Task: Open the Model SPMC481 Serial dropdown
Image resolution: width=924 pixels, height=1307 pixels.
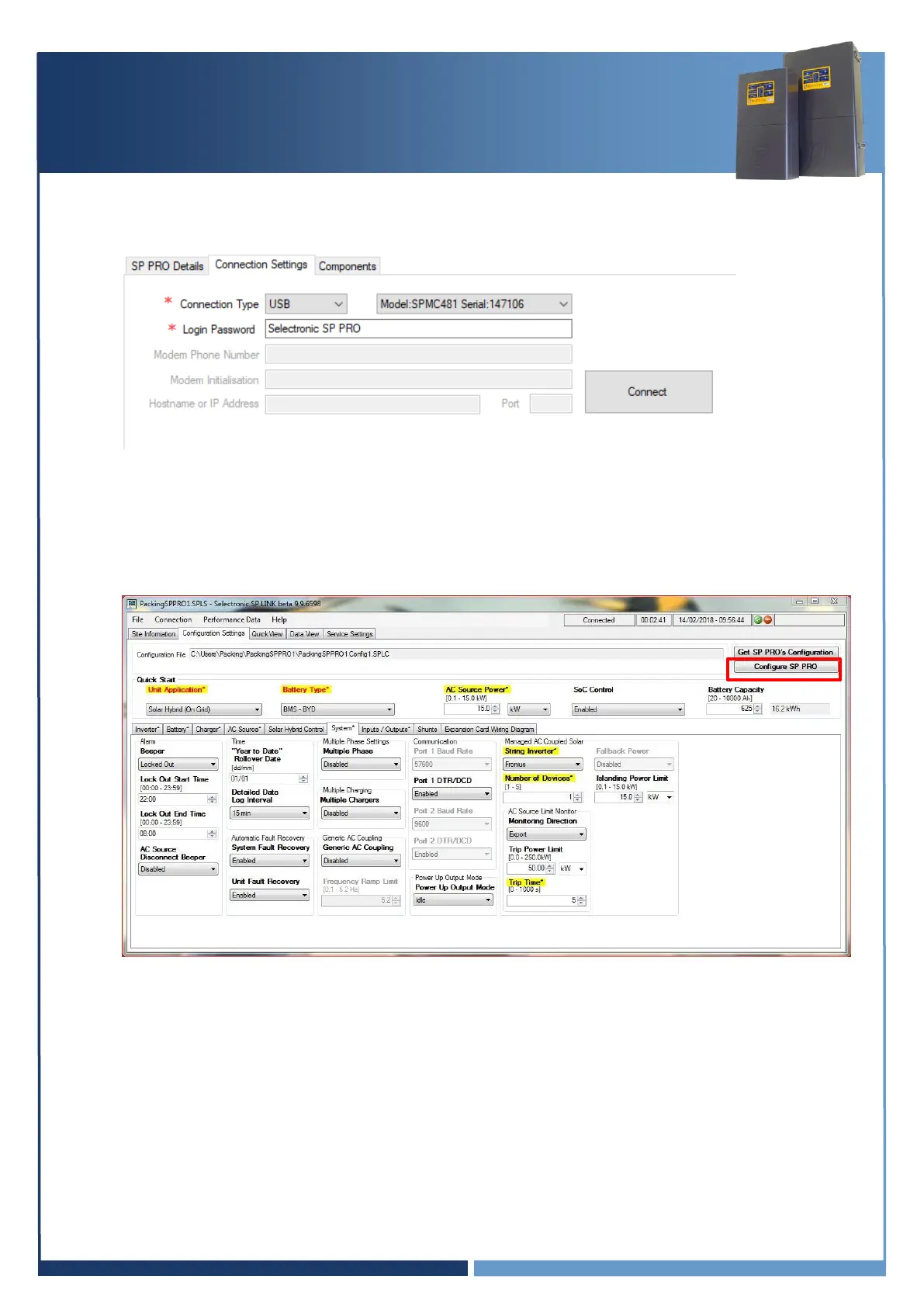Action: pos(474,304)
